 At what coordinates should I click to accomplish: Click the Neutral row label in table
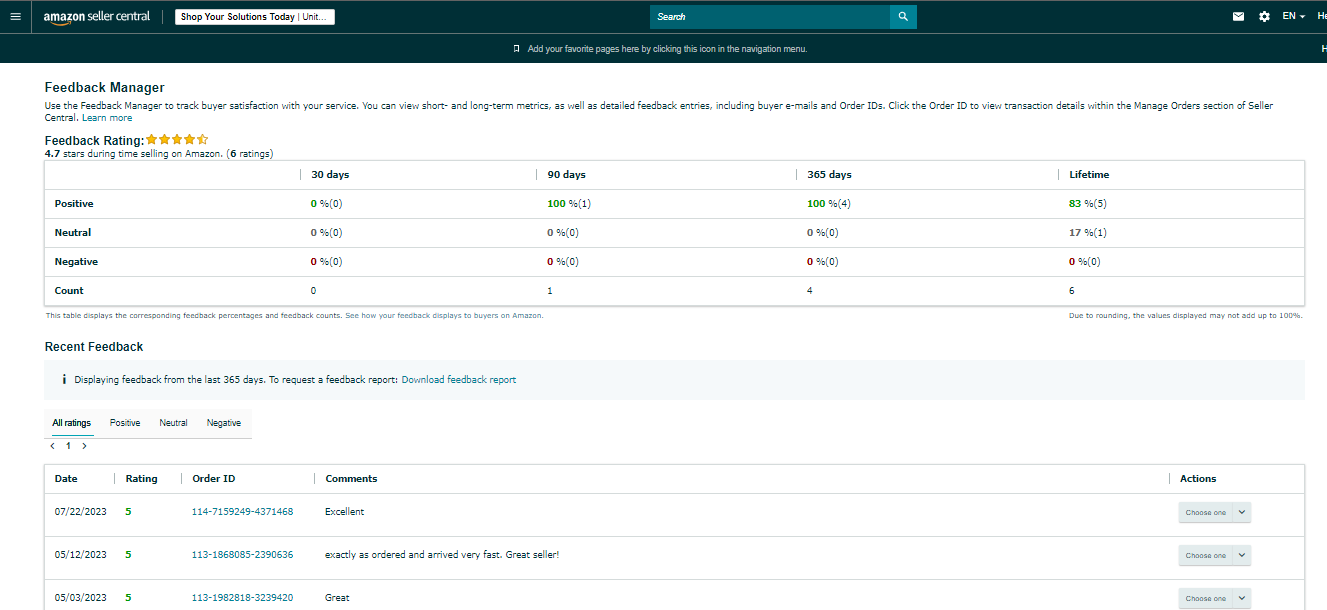click(x=73, y=233)
